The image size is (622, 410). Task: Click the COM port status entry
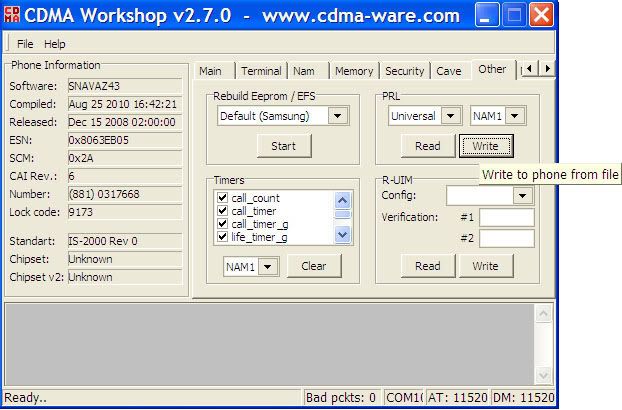(x=404, y=398)
